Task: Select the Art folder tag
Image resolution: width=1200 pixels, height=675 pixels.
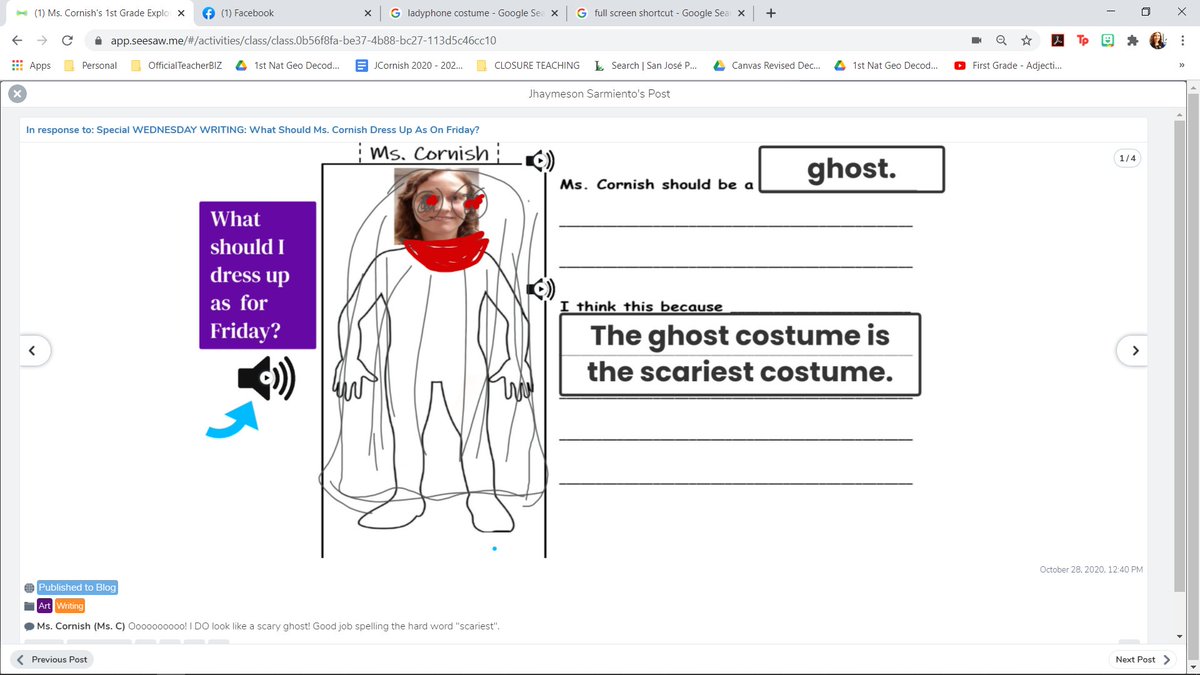Action: click(x=44, y=606)
